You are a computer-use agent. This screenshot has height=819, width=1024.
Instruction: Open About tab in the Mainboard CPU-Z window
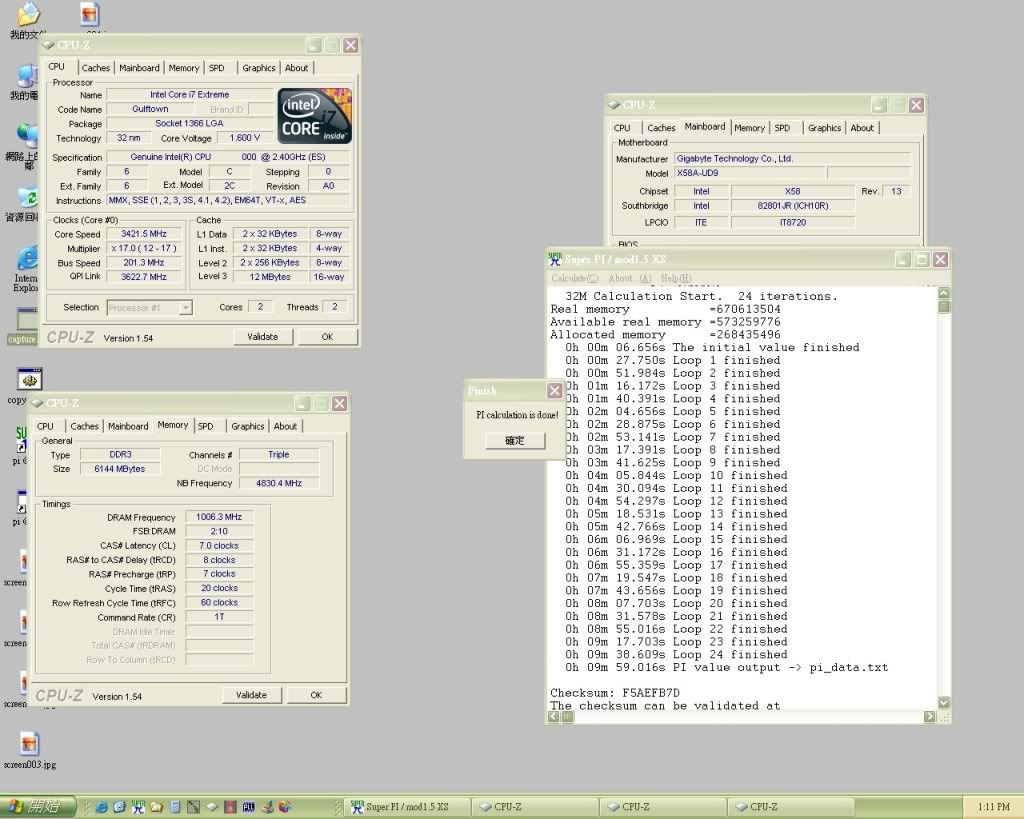coord(862,128)
